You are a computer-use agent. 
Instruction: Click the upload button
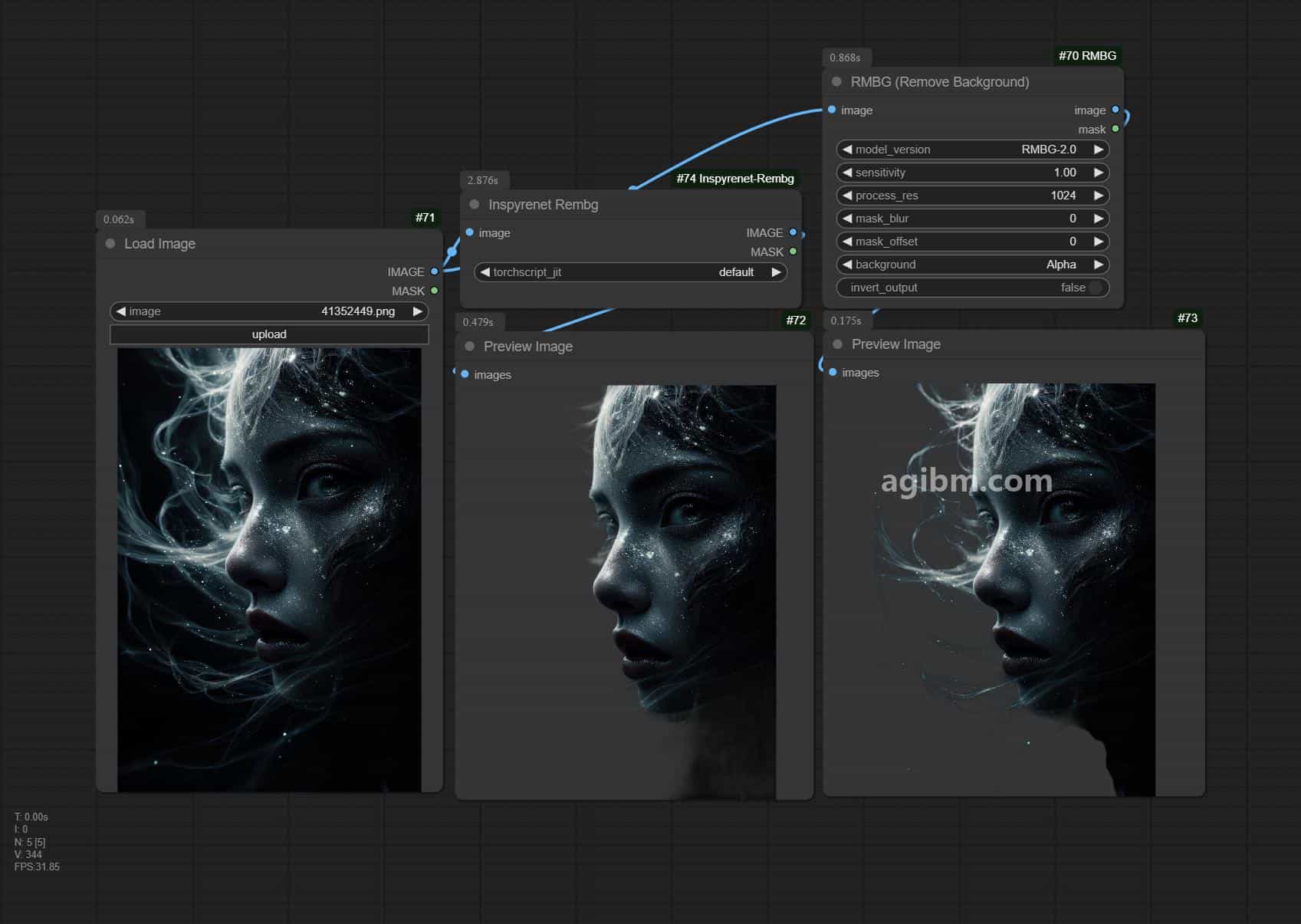pos(269,334)
